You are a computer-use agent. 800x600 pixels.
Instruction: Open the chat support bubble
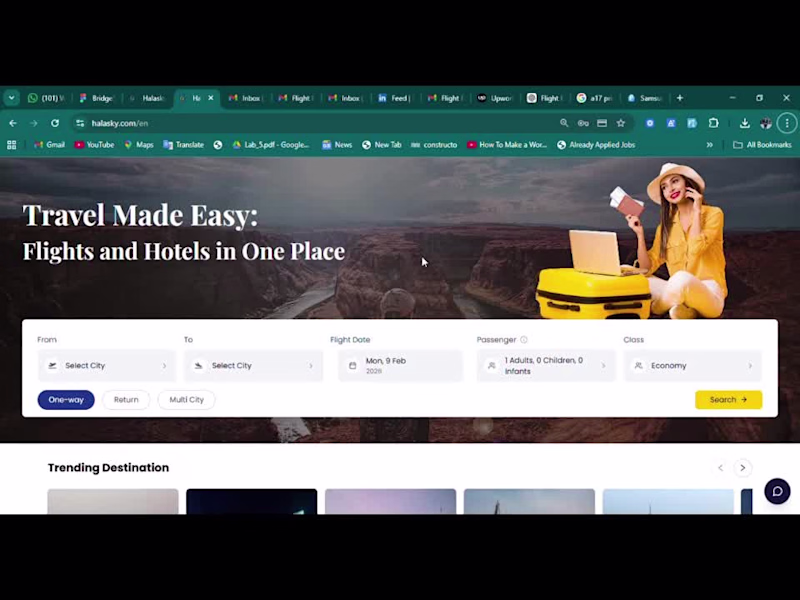pos(777,491)
